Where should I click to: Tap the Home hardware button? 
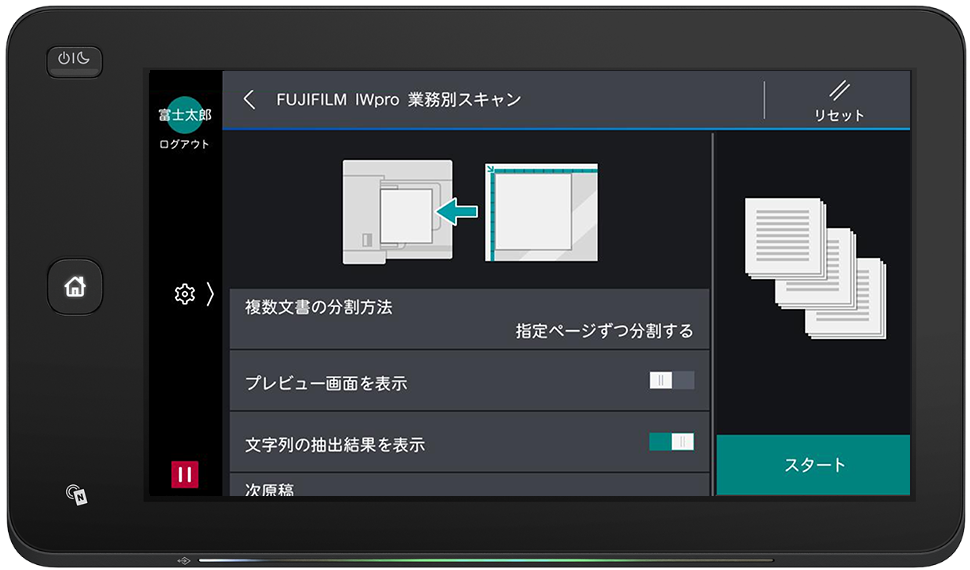(x=75, y=287)
